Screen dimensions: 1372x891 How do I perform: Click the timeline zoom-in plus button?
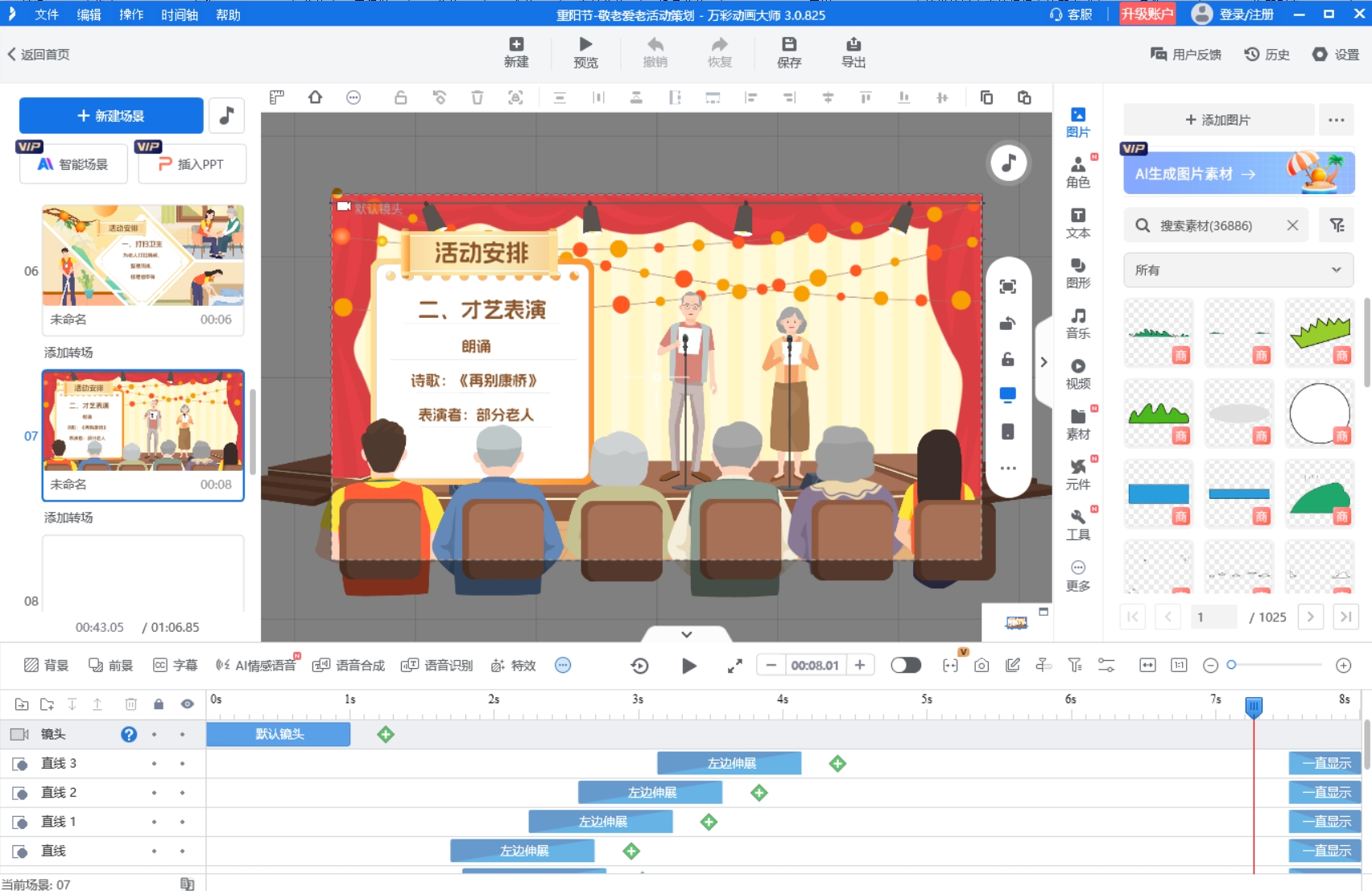coord(1343,665)
